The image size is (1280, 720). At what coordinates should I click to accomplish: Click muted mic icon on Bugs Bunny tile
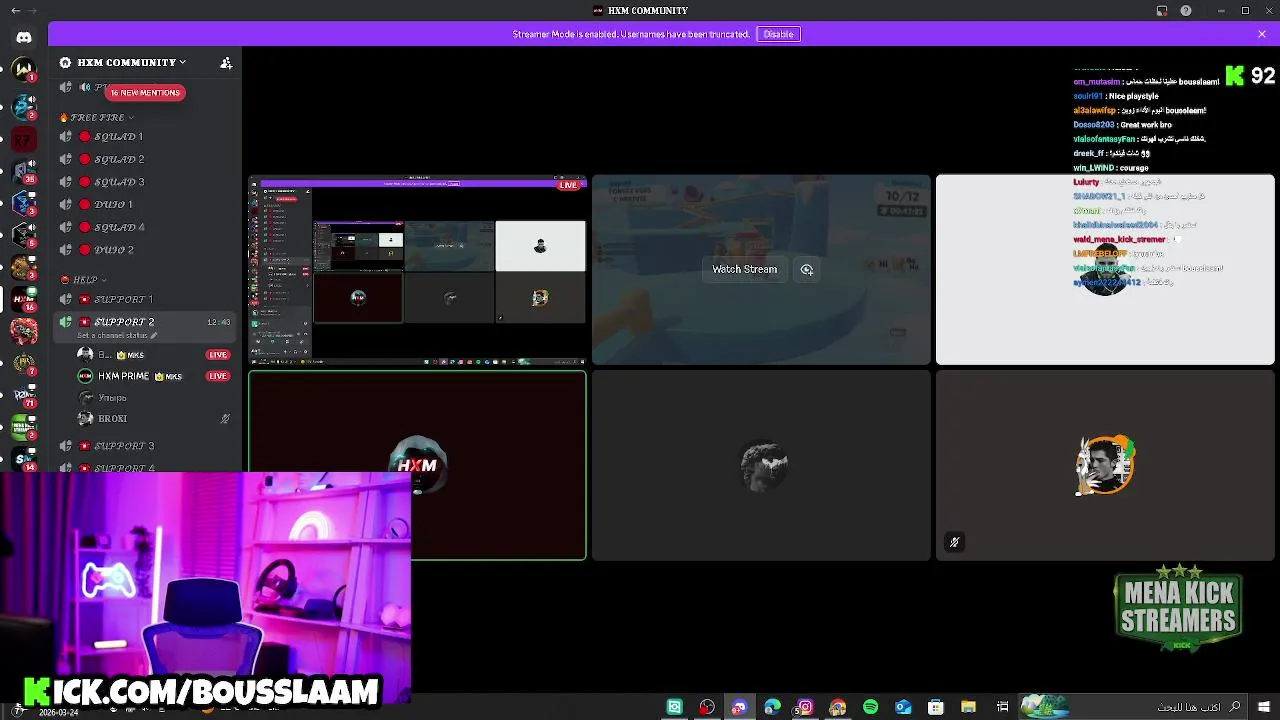[954, 542]
